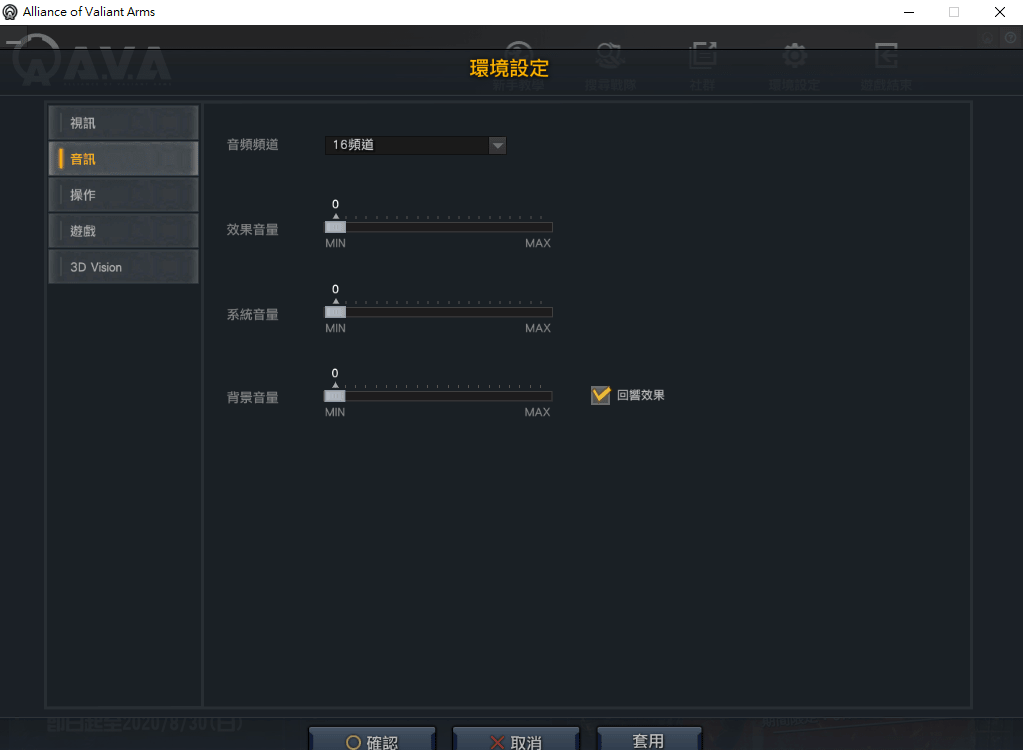
Task: Click the app icon in the title bar
Action: (11, 12)
